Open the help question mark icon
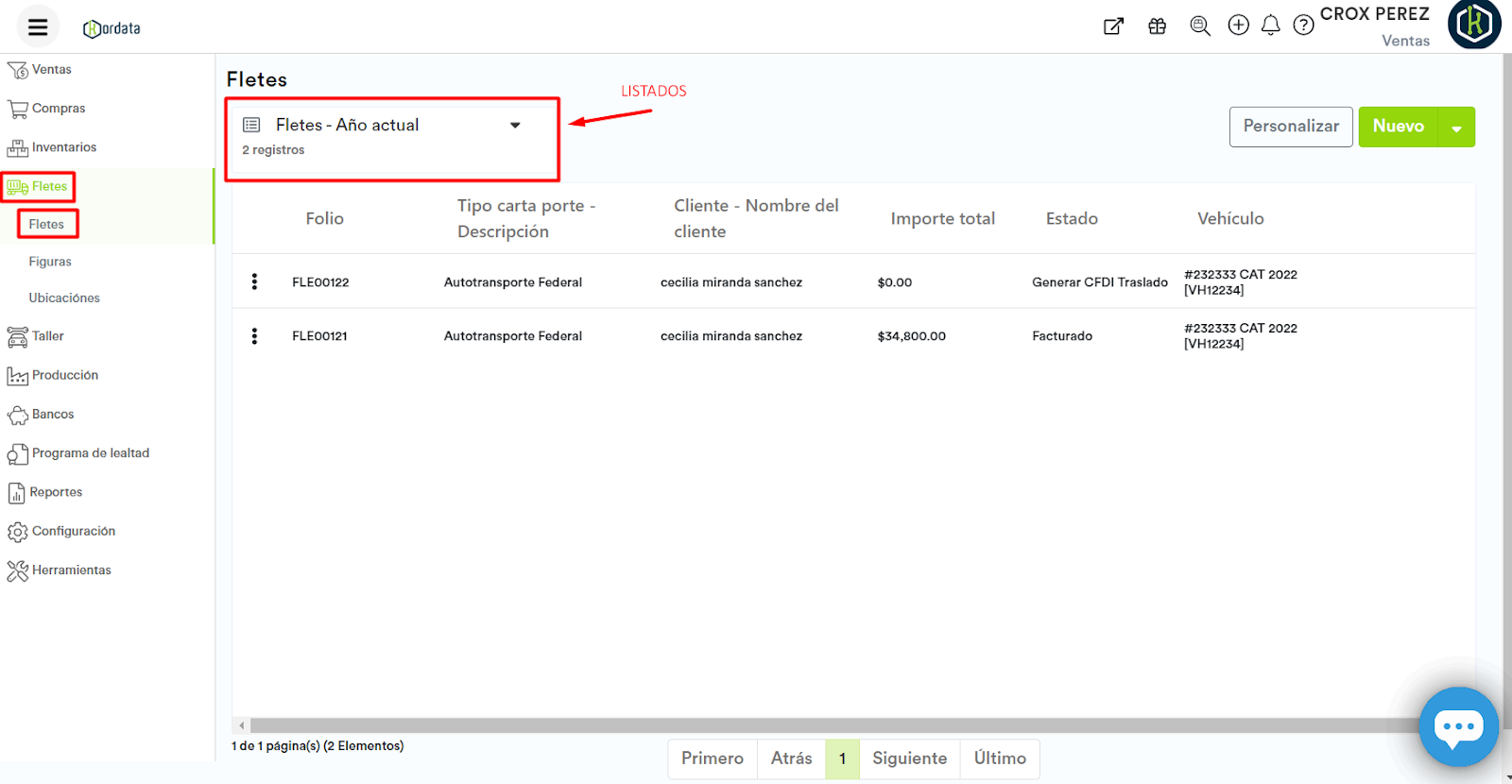This screenshot has width=1512, height=784. 1303,26
